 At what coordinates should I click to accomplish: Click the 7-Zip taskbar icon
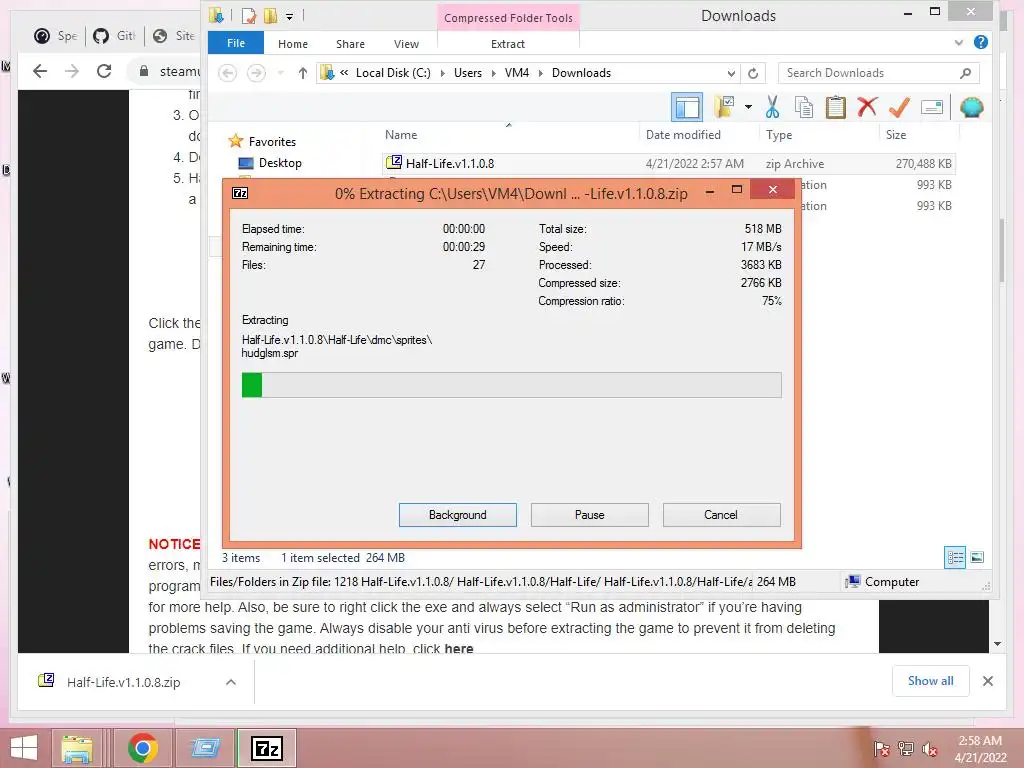coord(267,748)
